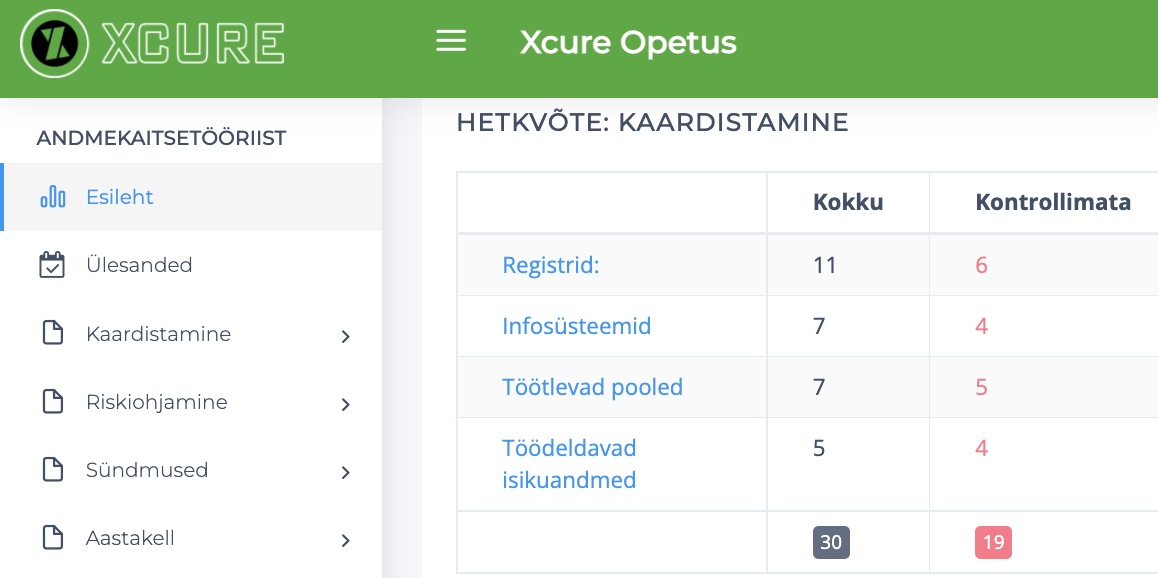Toggle the hamburger menu button
The width and height of the screenshot is (1158, 578).
click(x=451, y=41)
